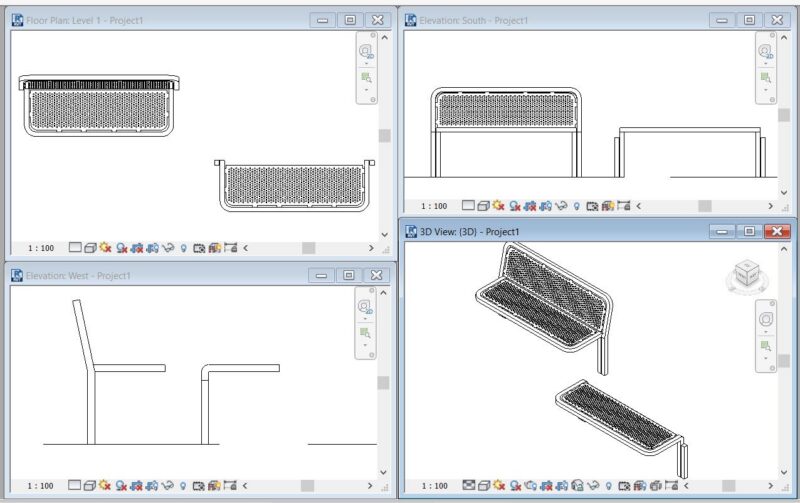Click Reveal Constraints in Floor Plan view bar
The image size is (800, 503).
tap(231, 248)
